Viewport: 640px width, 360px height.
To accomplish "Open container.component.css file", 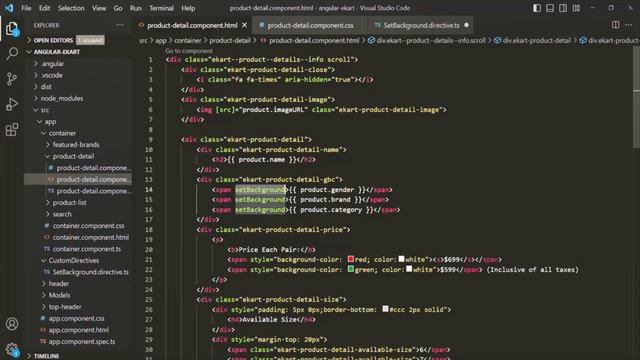I will tap(88, 226).
